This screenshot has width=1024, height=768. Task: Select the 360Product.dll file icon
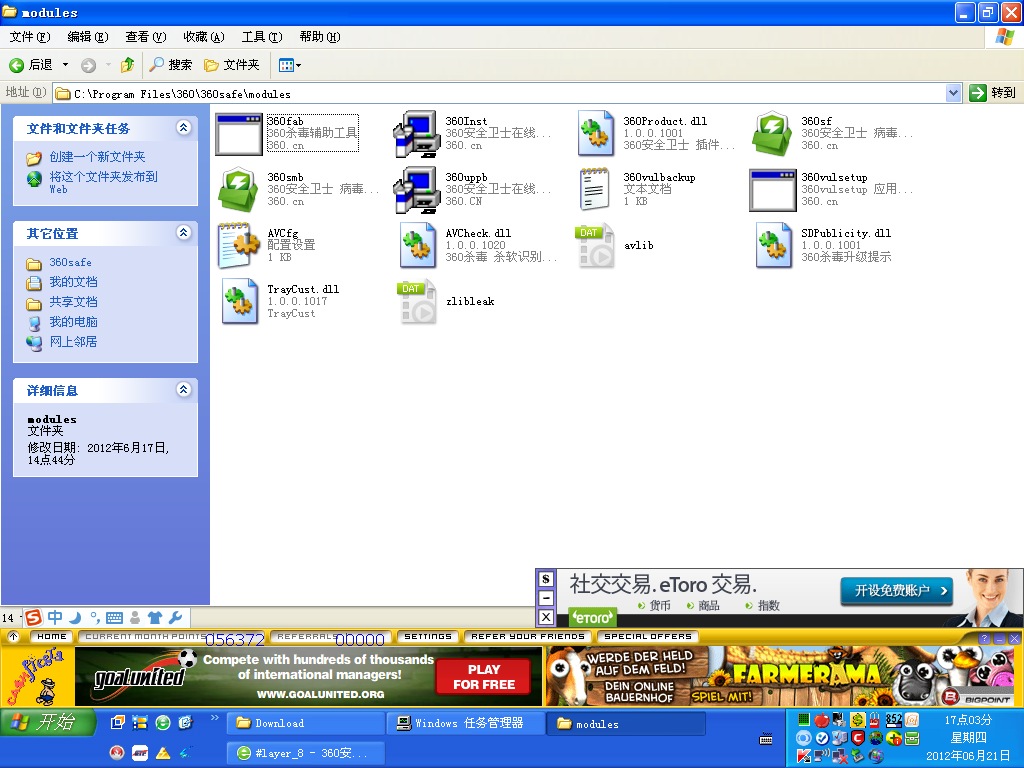(595, 134)
